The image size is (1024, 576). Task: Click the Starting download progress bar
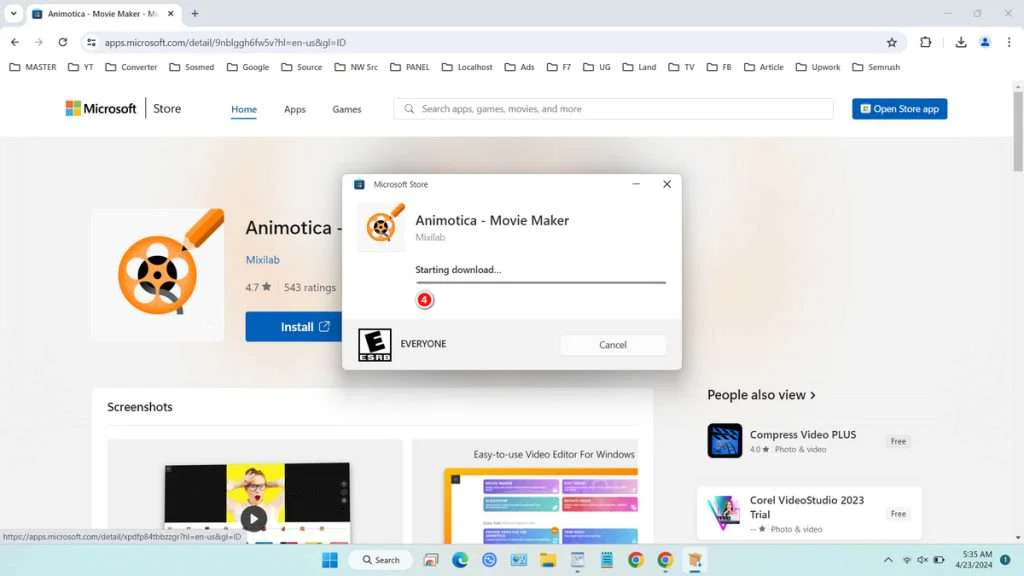click(540, 282)
